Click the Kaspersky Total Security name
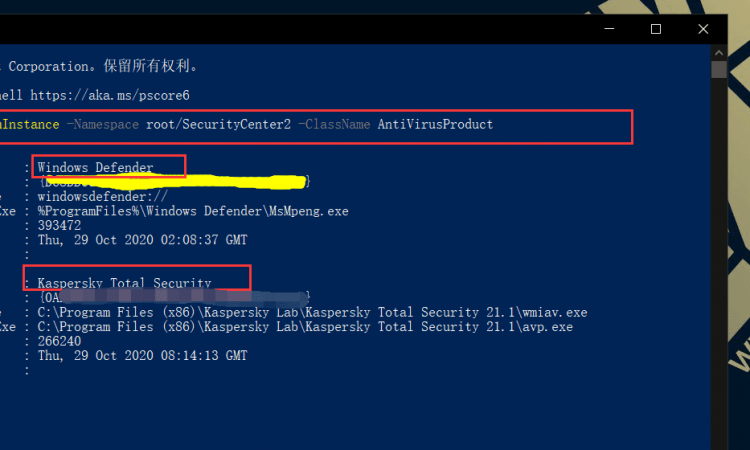 (124, 283)
